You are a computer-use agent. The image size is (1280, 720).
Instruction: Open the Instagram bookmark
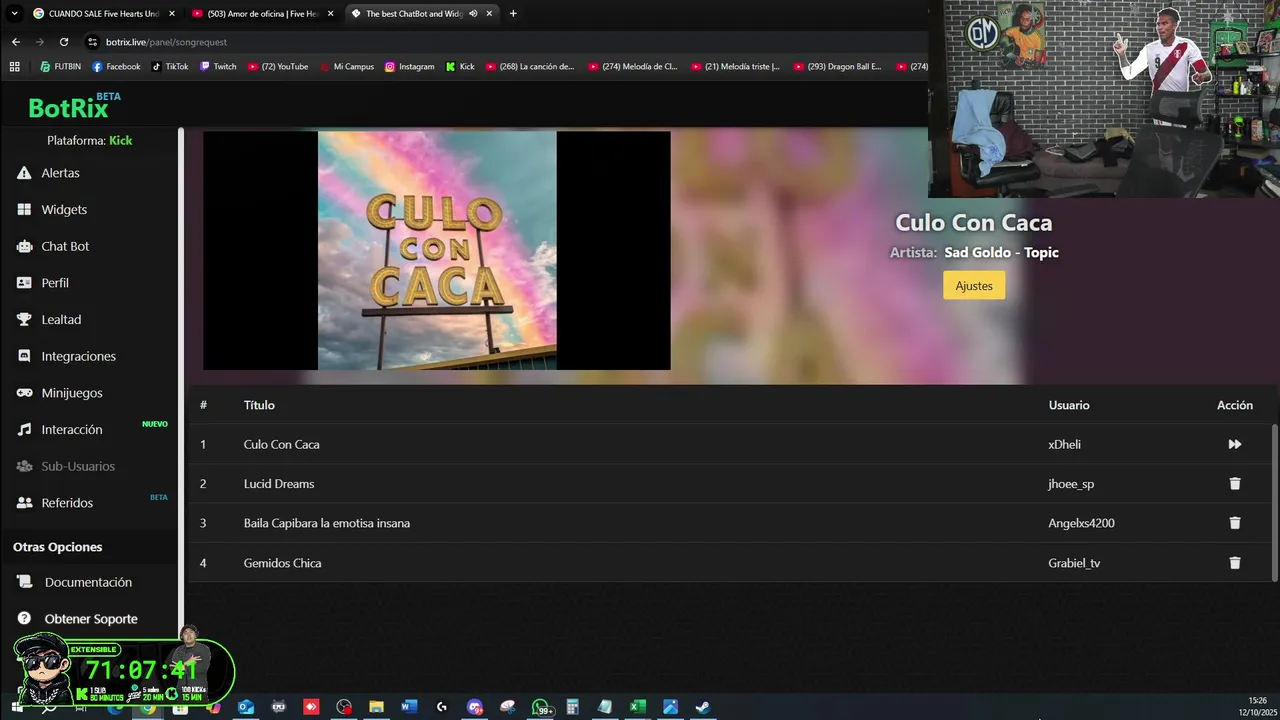coord(410,67)
